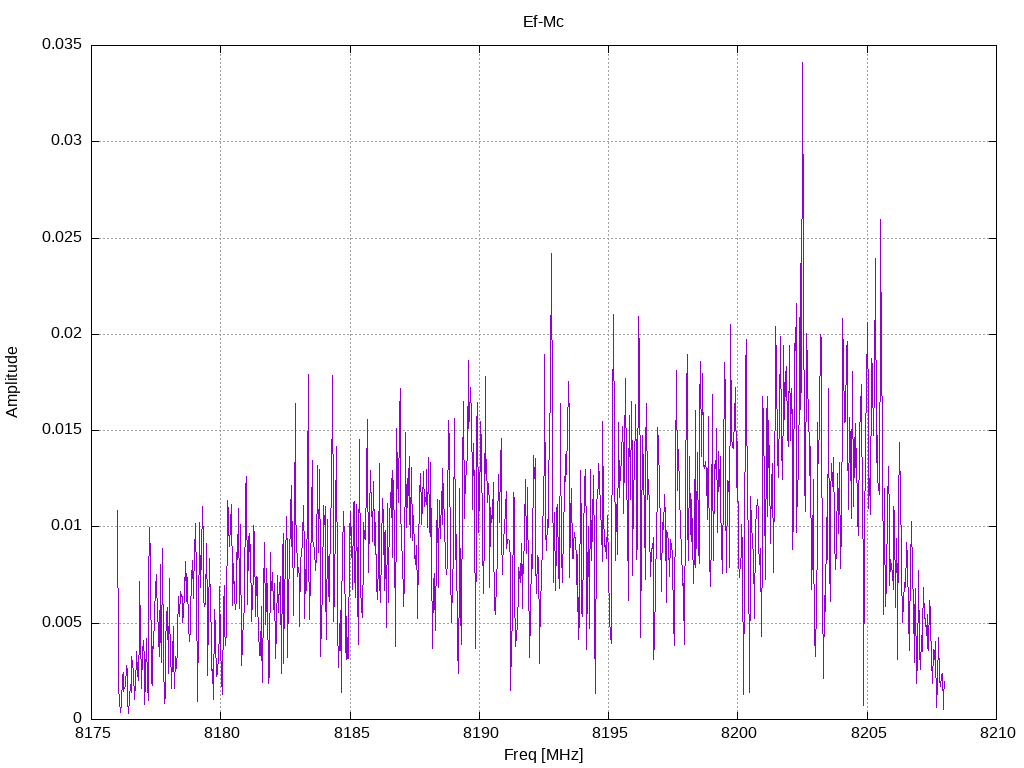Viewport: 1024px width, 768px height.
Task: Click the y-axis tick label 0.01
Action: click(66, 526)
